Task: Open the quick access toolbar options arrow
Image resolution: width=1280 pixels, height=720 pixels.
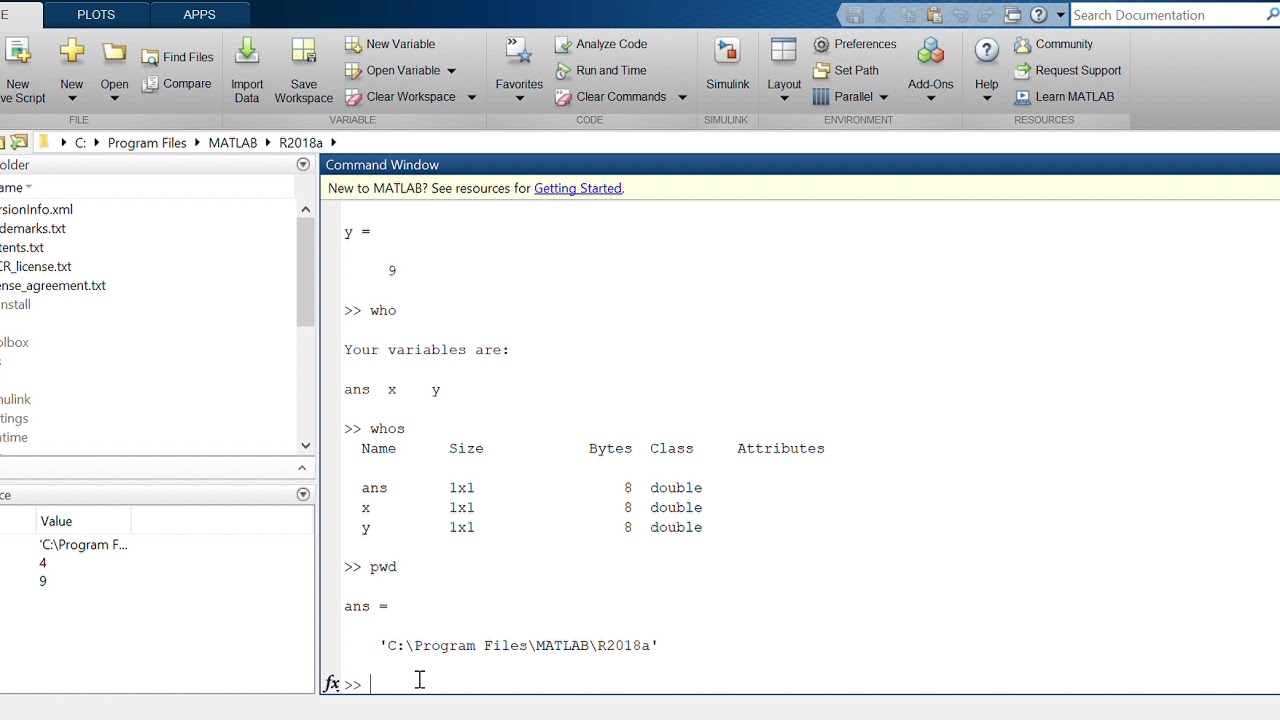Action: coord(1062,15)
